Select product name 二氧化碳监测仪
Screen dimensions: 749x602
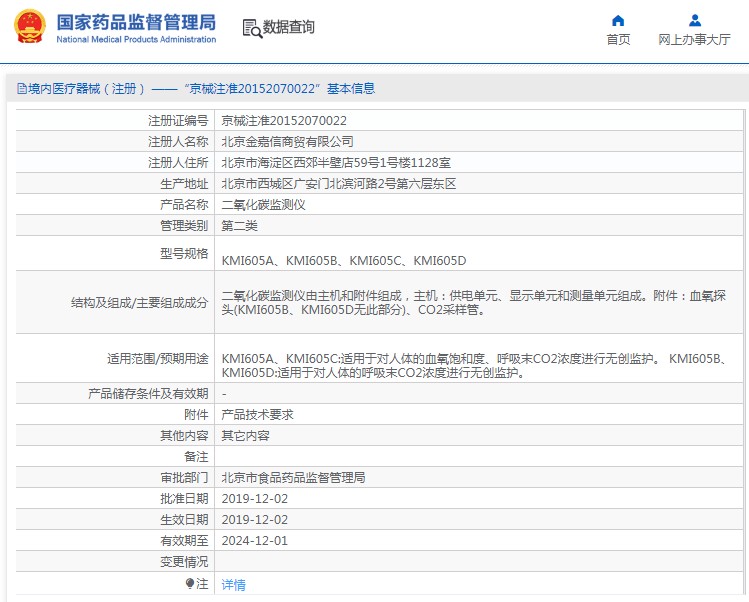(x=263, y=205)
